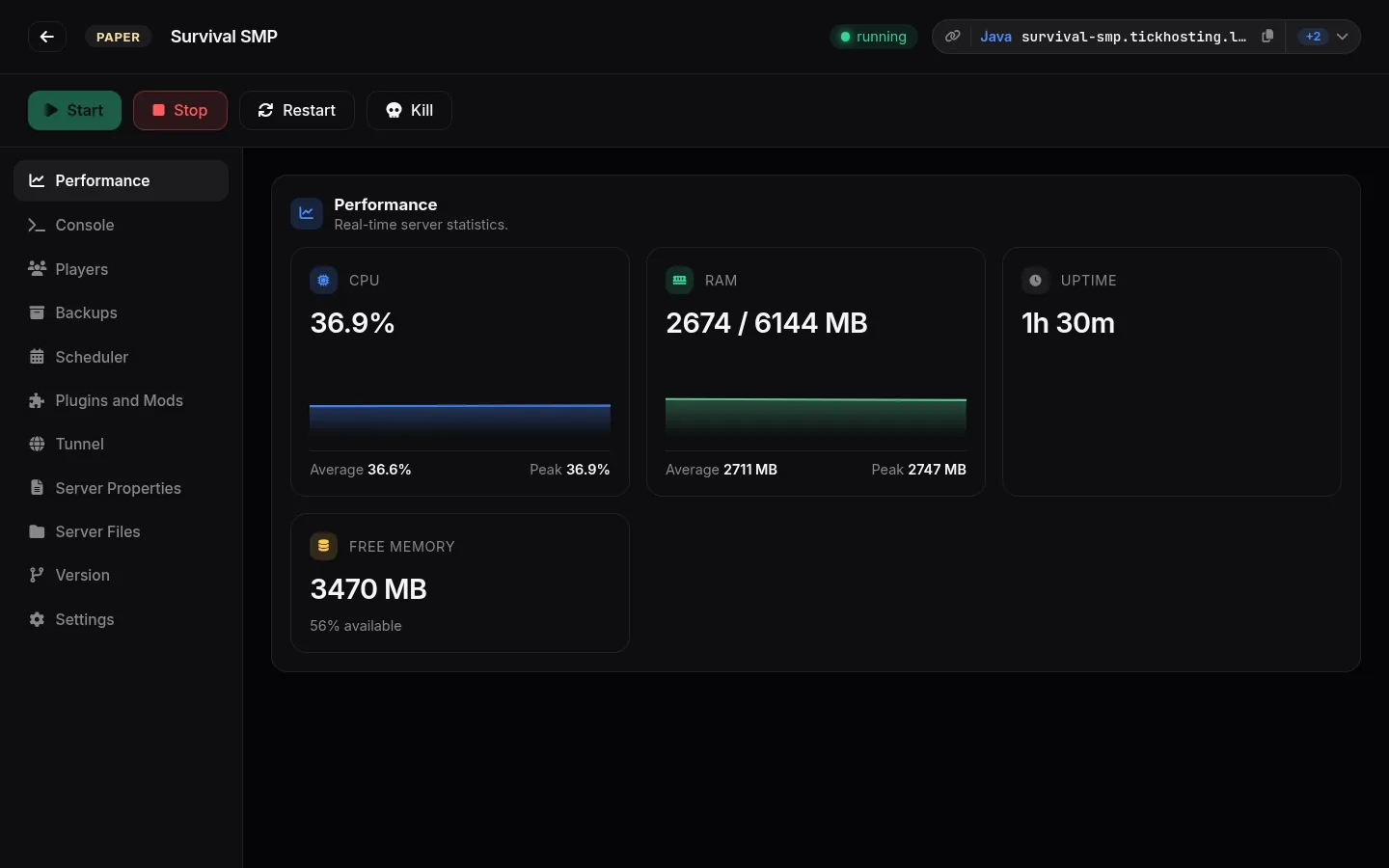The image size is (1389, 868).
Task: Open the Console page
Action: (x=121, y=225)
